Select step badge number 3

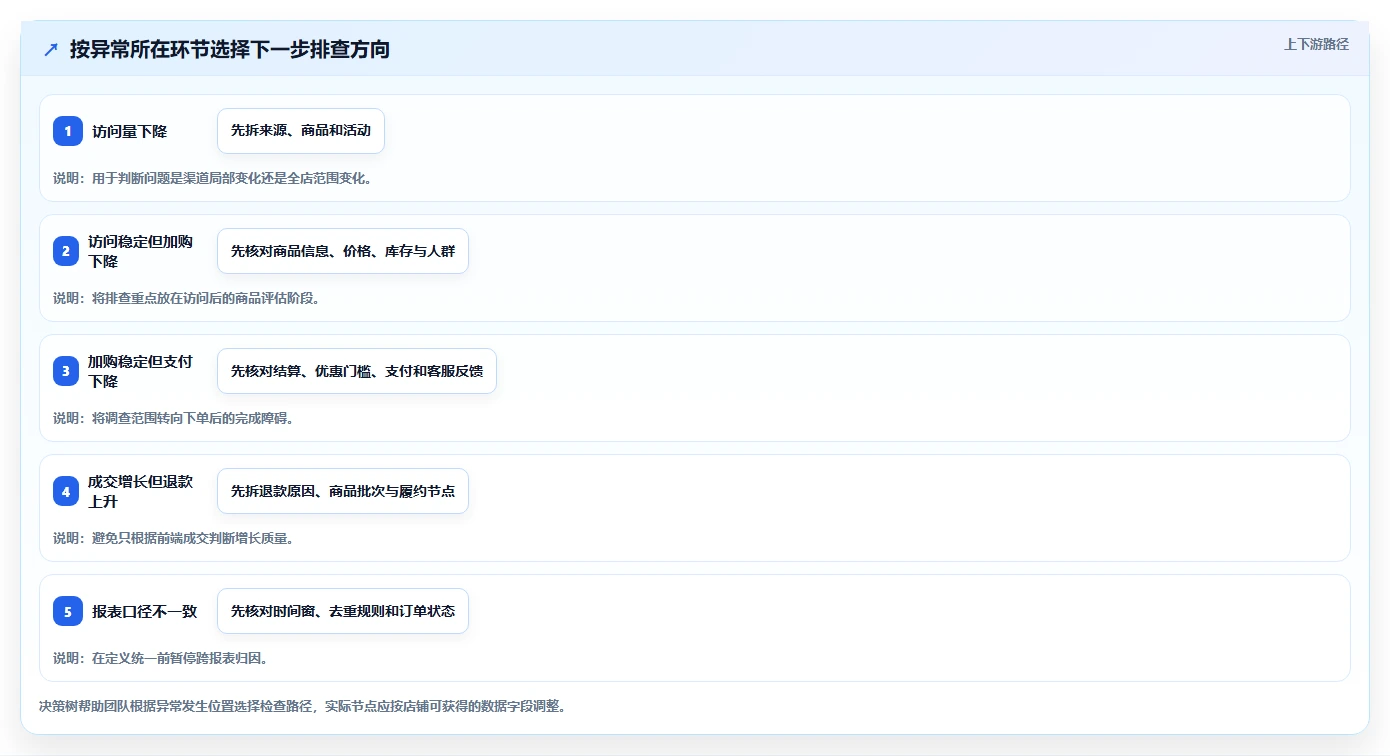click(x=68, y=371)
